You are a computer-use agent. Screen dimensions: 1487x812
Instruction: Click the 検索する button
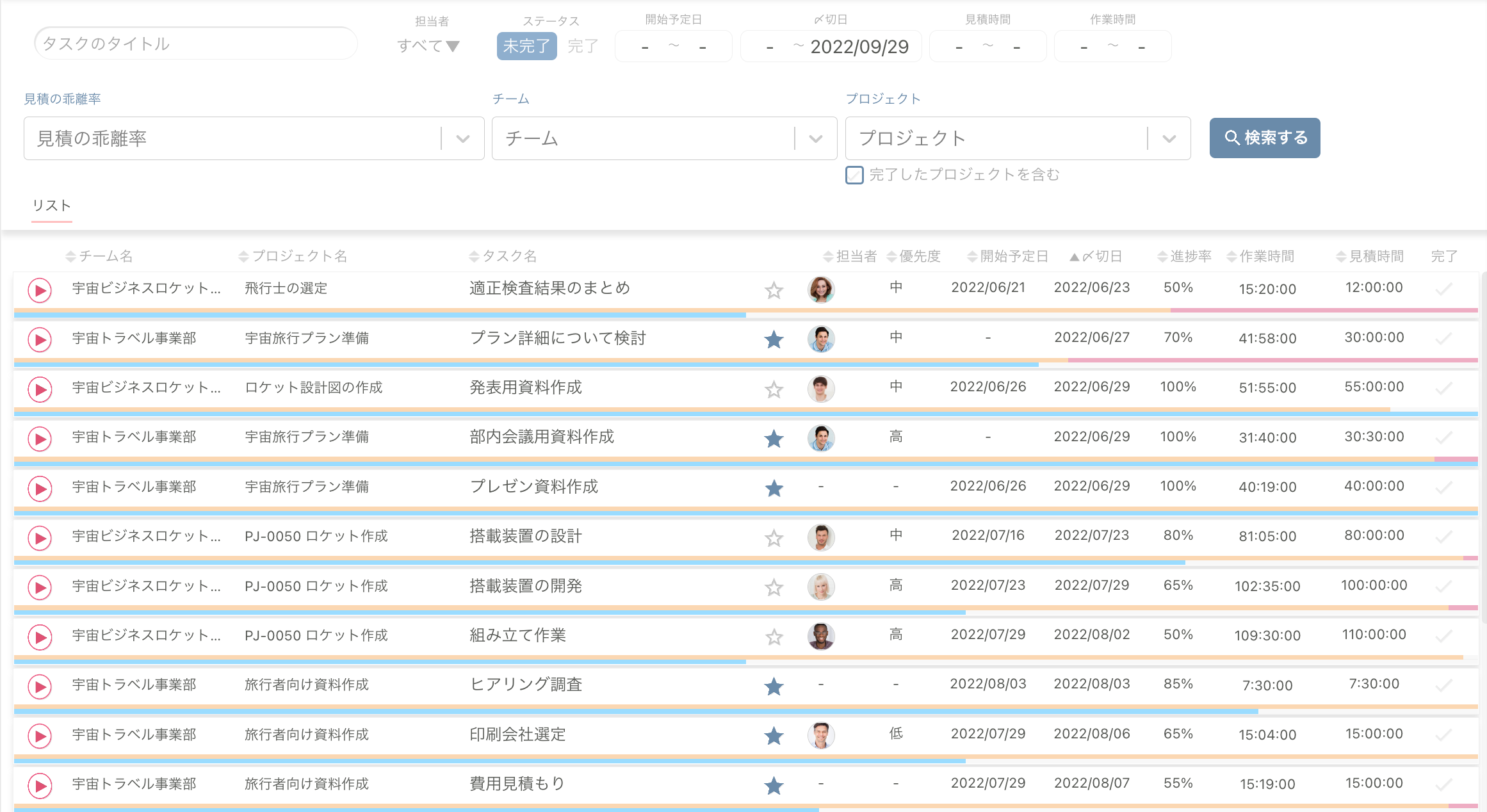pyautogui.click(x=1264, y=138)
